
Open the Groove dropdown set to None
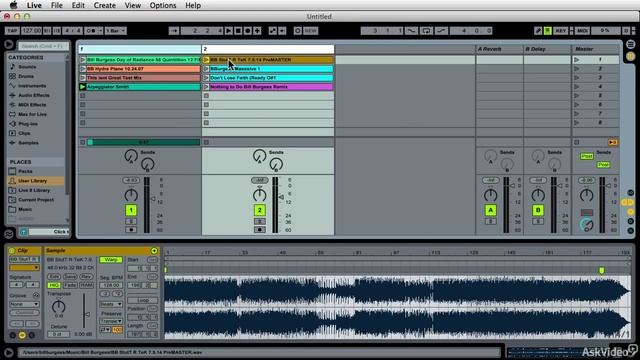tap(24, 304)
